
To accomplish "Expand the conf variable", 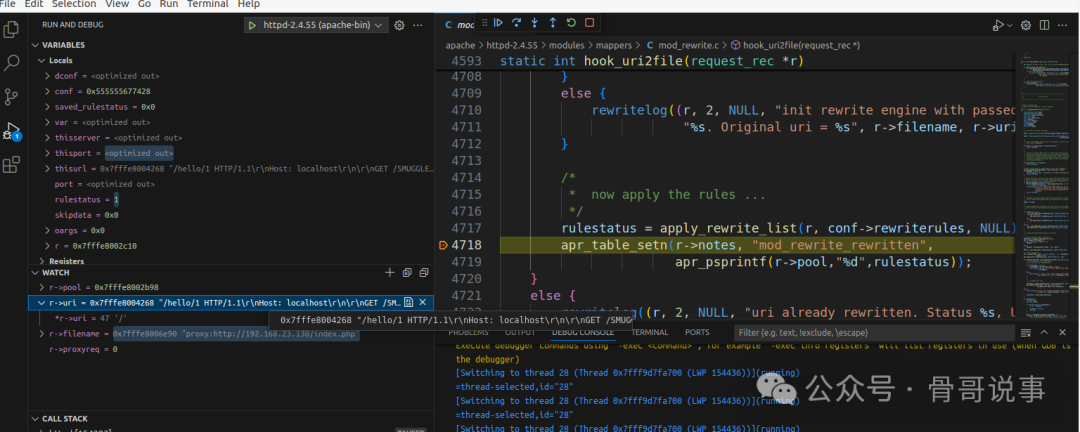I will click(x=48, y=91).
